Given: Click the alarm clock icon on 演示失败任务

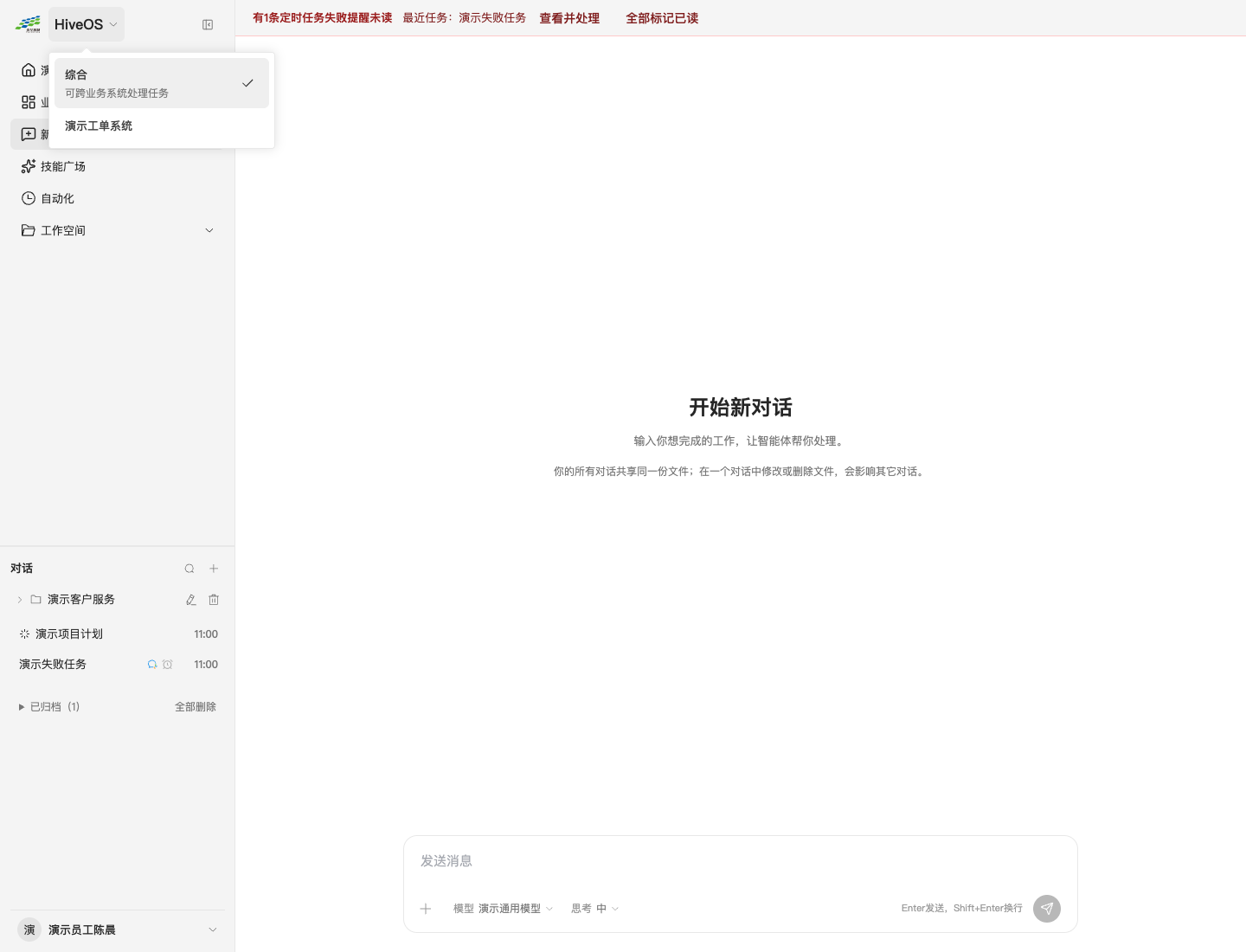Looking at the screenshot, I should pos(168,665).
